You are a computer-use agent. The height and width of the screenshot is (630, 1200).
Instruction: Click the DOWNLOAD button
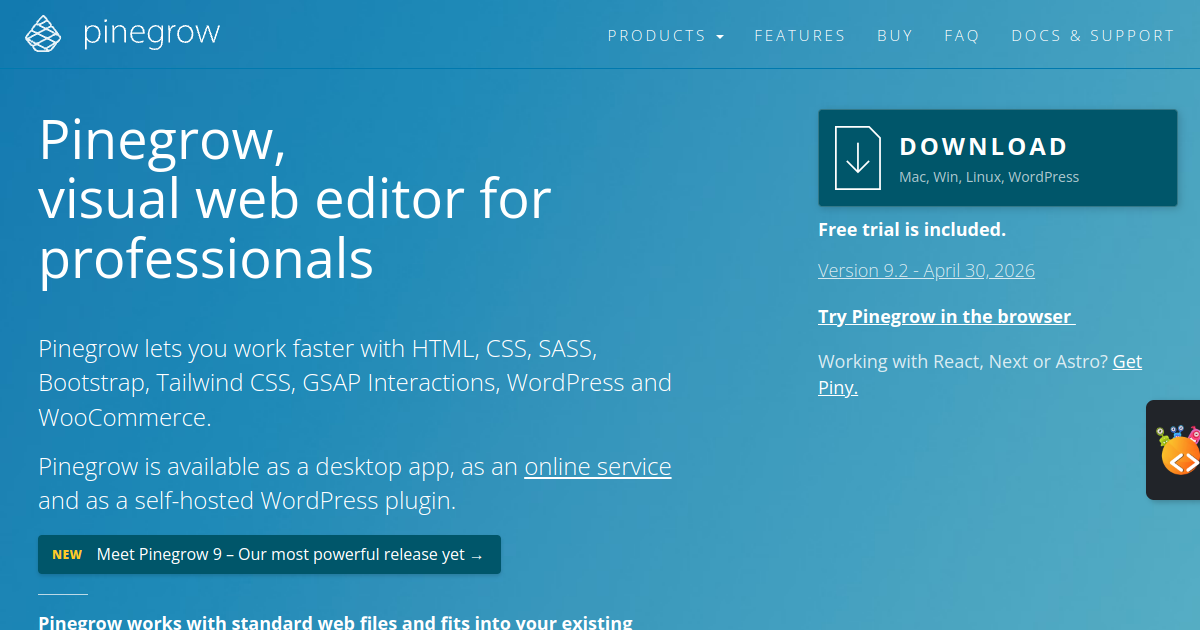pyautogui.click(x=997, y=158)
